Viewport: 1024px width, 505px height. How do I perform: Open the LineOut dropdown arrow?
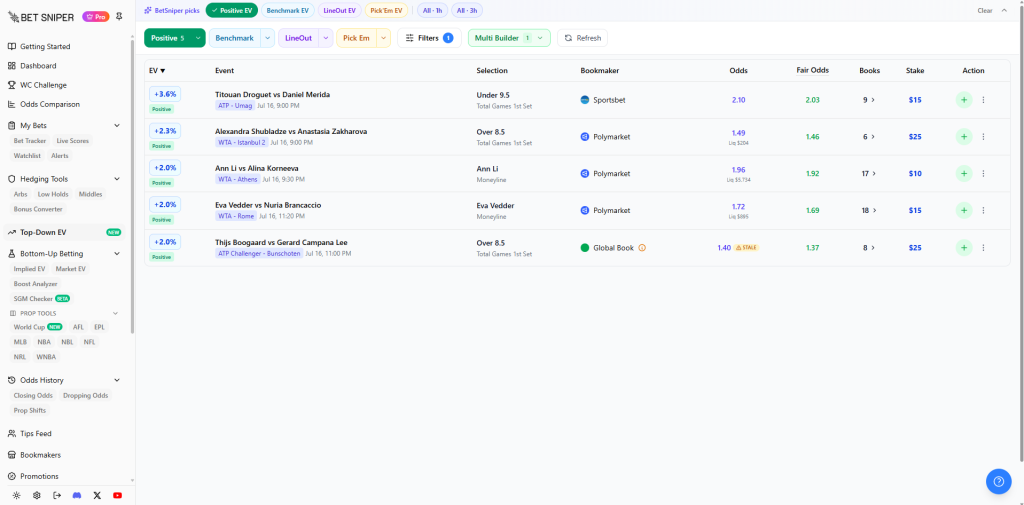[326, 38]
